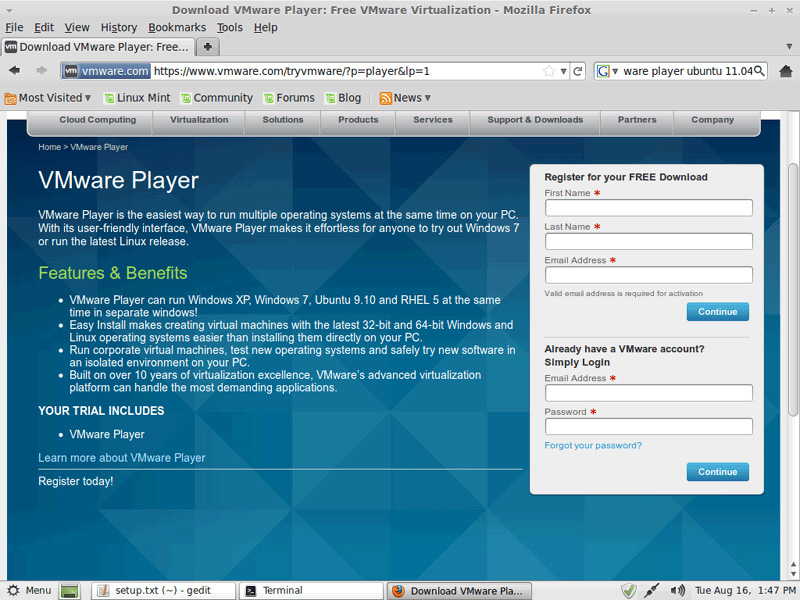Go back using the Firefox back arrow

14,70
